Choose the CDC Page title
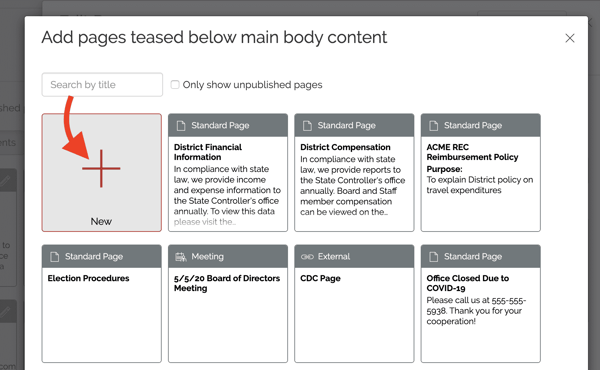Viewport: 600px width, 370px height. pos(320,279)
